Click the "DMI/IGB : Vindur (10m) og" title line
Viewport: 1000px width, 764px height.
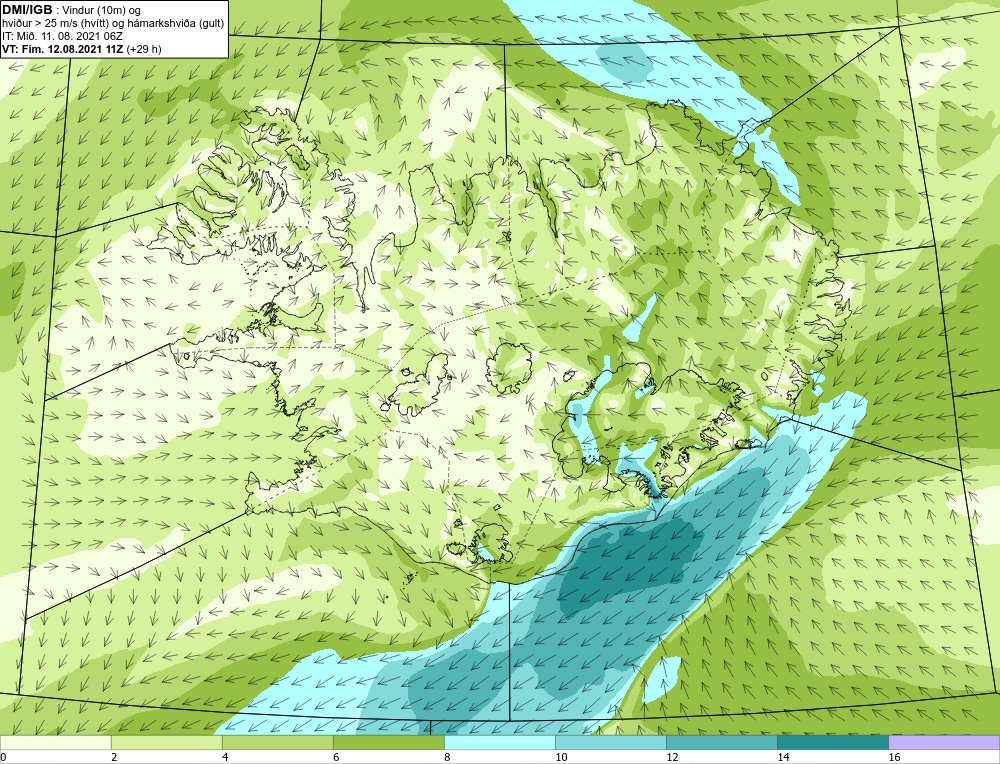tap(71, 10)
